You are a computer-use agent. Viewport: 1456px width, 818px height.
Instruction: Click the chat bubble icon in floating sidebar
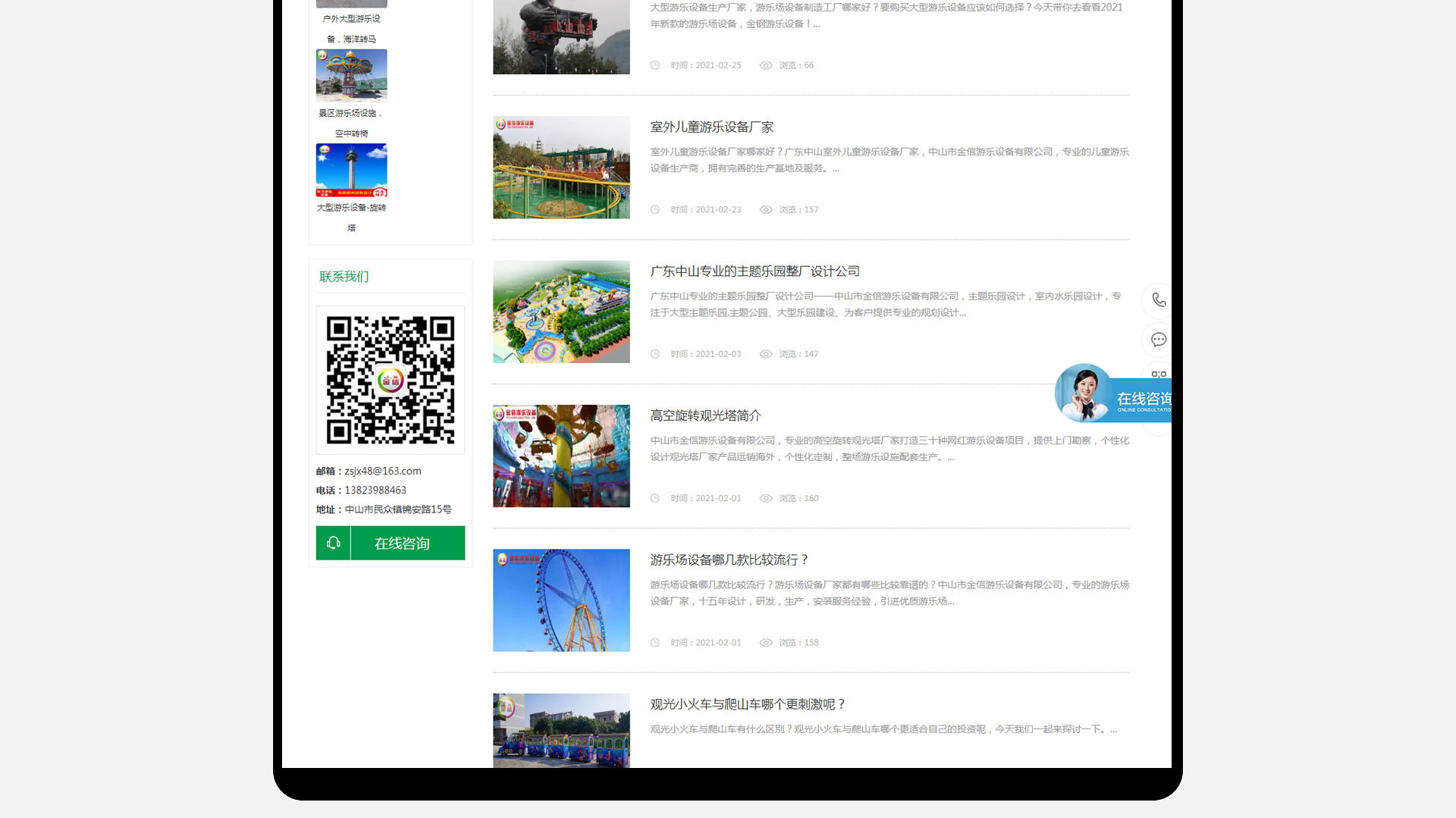[1158, 340]
